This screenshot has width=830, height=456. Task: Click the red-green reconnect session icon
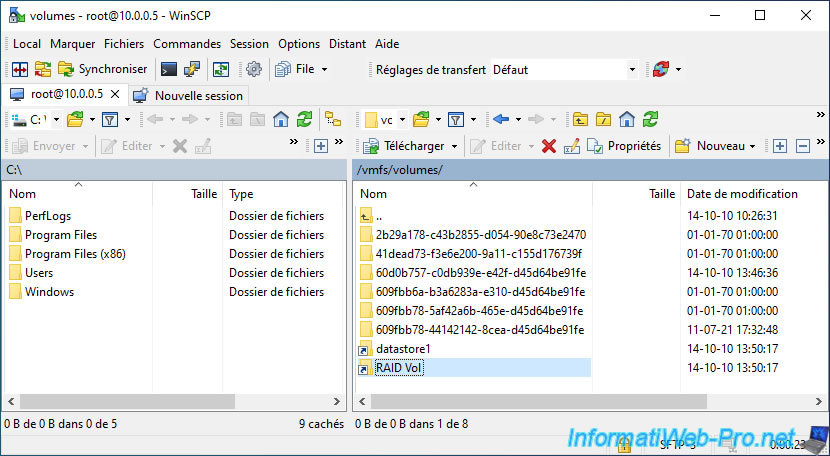pyautogui.click(x=661, y=69)
